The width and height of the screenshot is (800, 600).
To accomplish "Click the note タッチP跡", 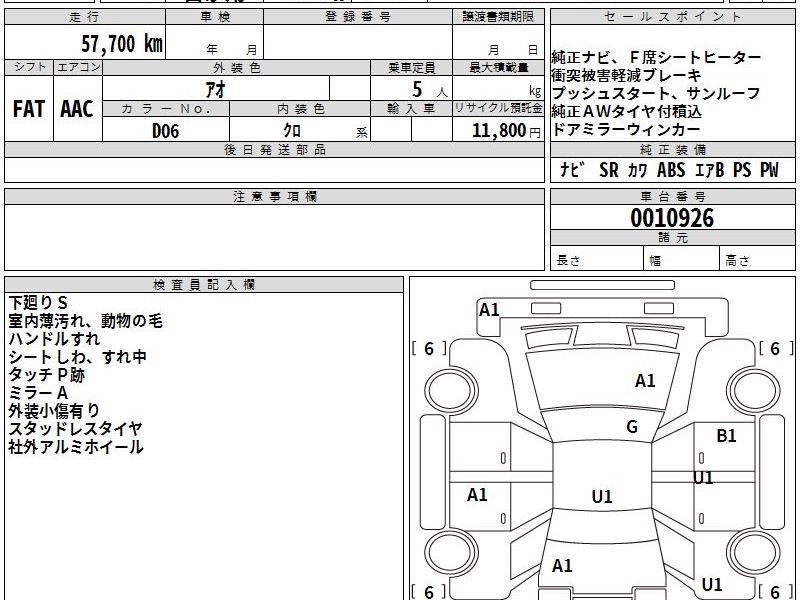I will click(x=46, y=375).
